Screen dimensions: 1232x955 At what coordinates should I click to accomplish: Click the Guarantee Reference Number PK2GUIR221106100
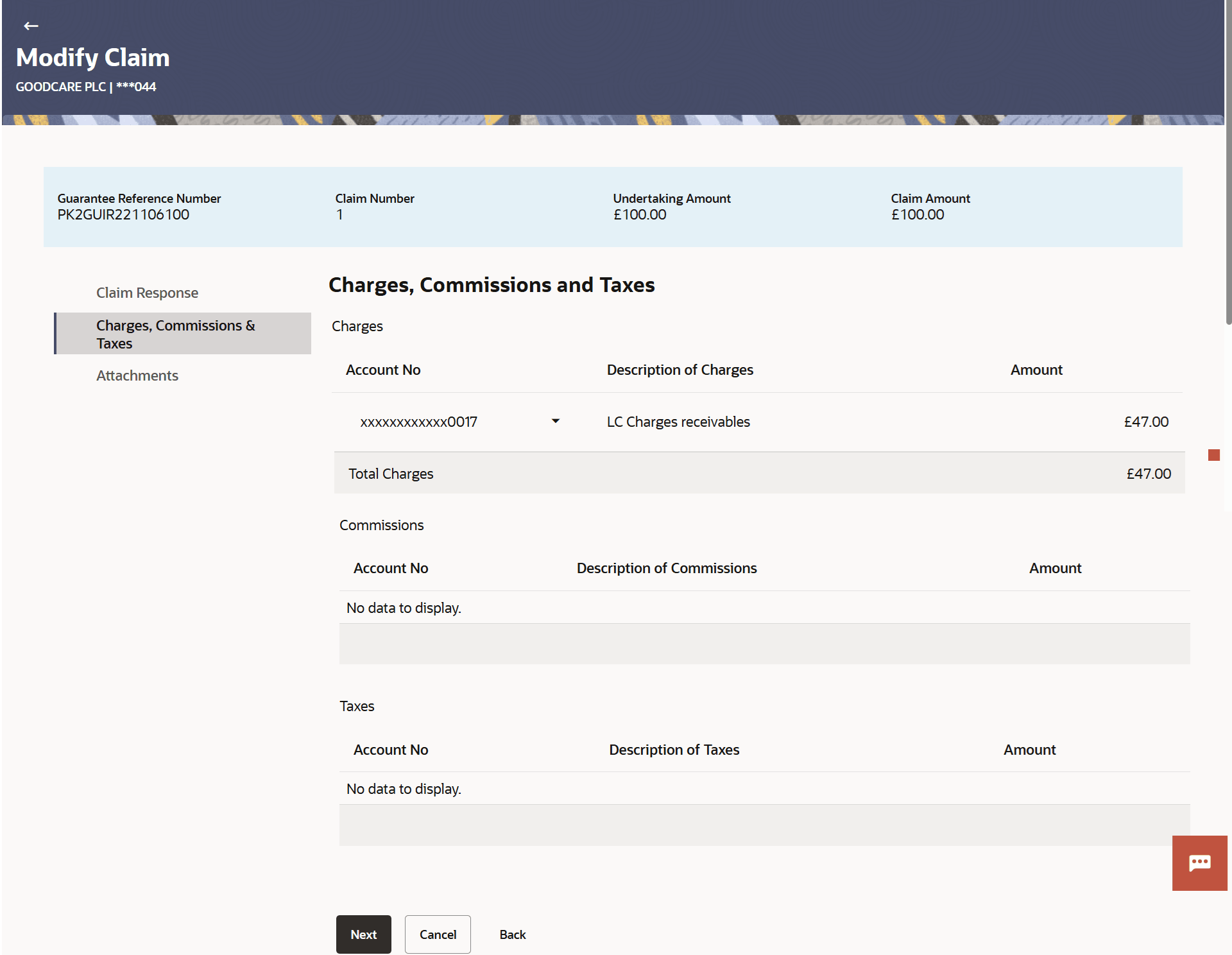coord(123,215)
